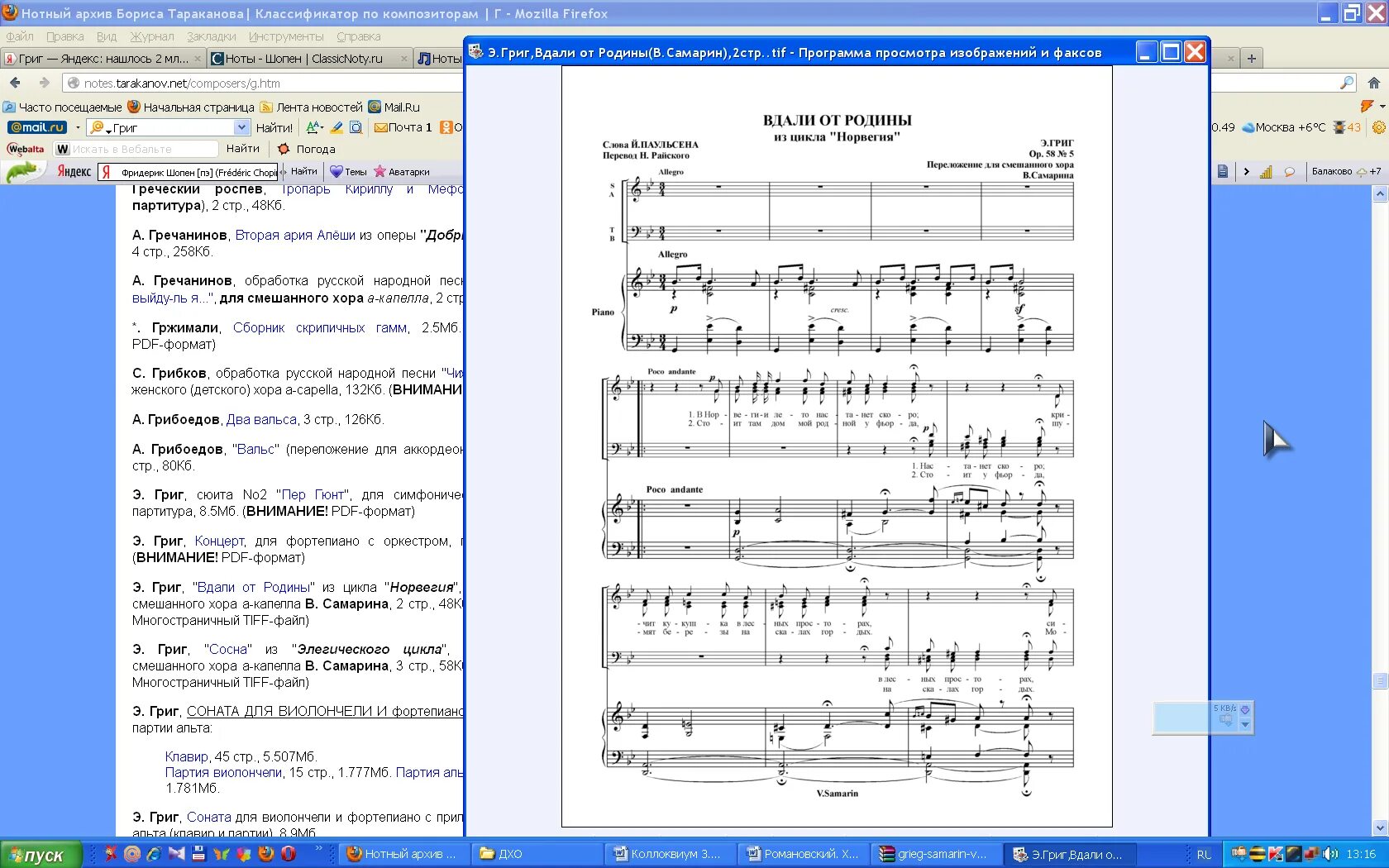The image size is (1389, 868).
Task: Click RU language indicator in tray
Action: (1204, 854)
